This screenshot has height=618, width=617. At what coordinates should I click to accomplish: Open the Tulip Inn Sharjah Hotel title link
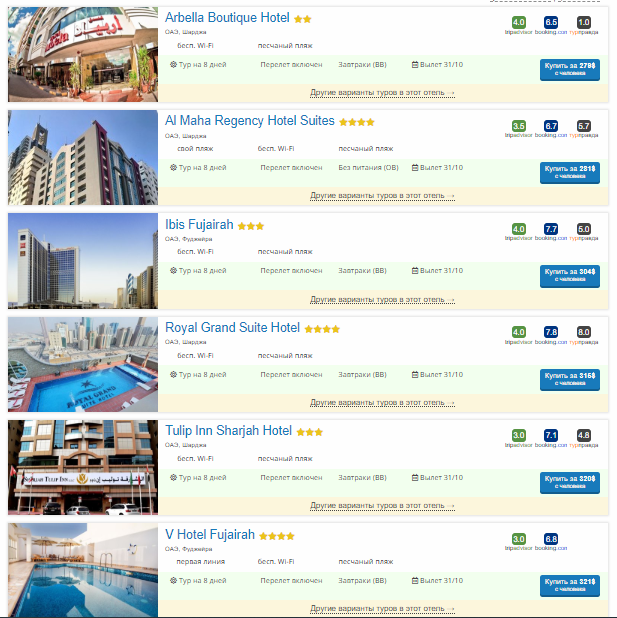(x=228, y=431)
